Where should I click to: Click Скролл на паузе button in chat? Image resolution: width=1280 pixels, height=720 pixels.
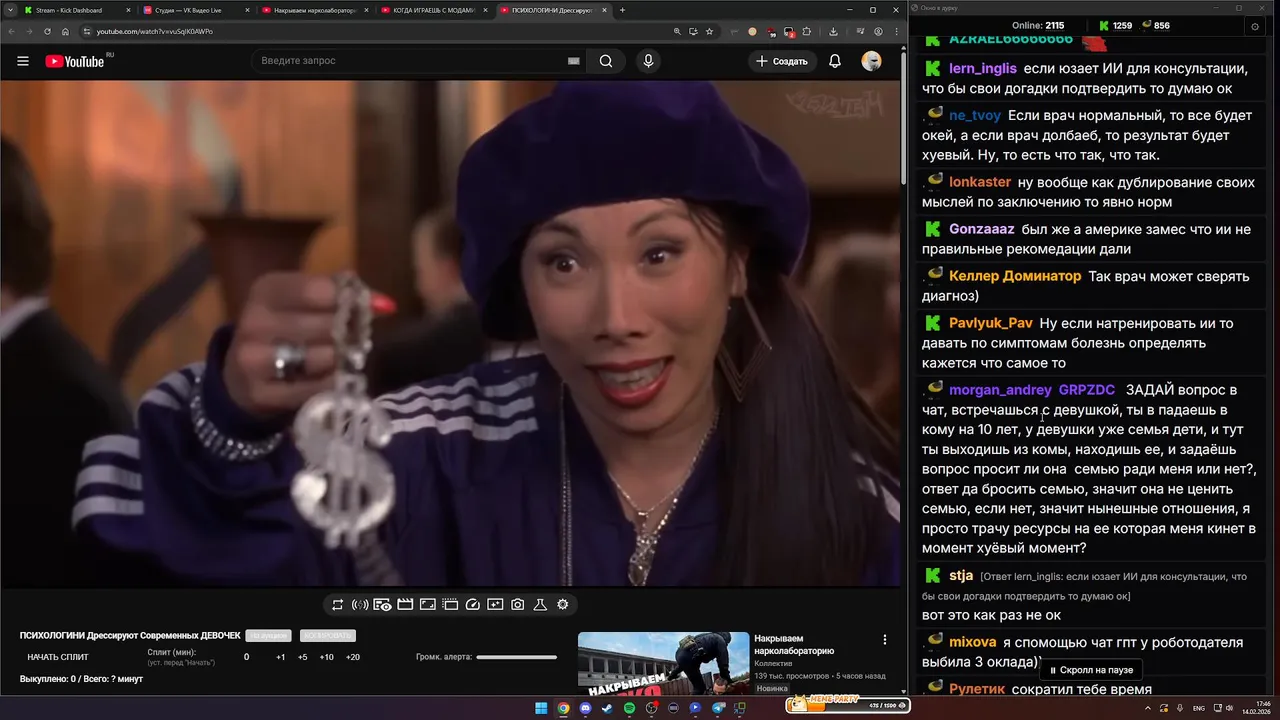1090,670
